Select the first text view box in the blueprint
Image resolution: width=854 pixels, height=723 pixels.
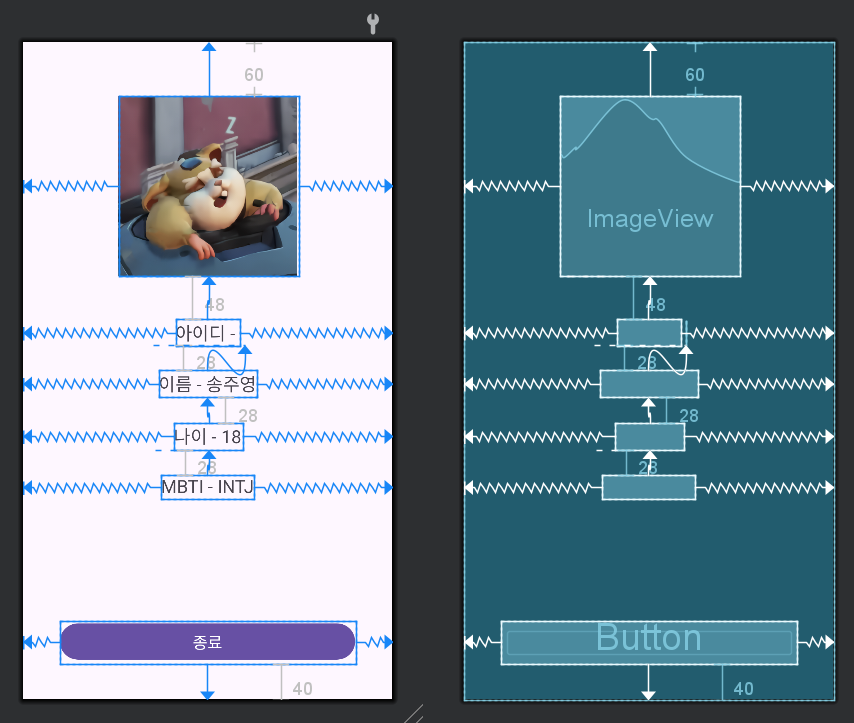coord(649,332)
